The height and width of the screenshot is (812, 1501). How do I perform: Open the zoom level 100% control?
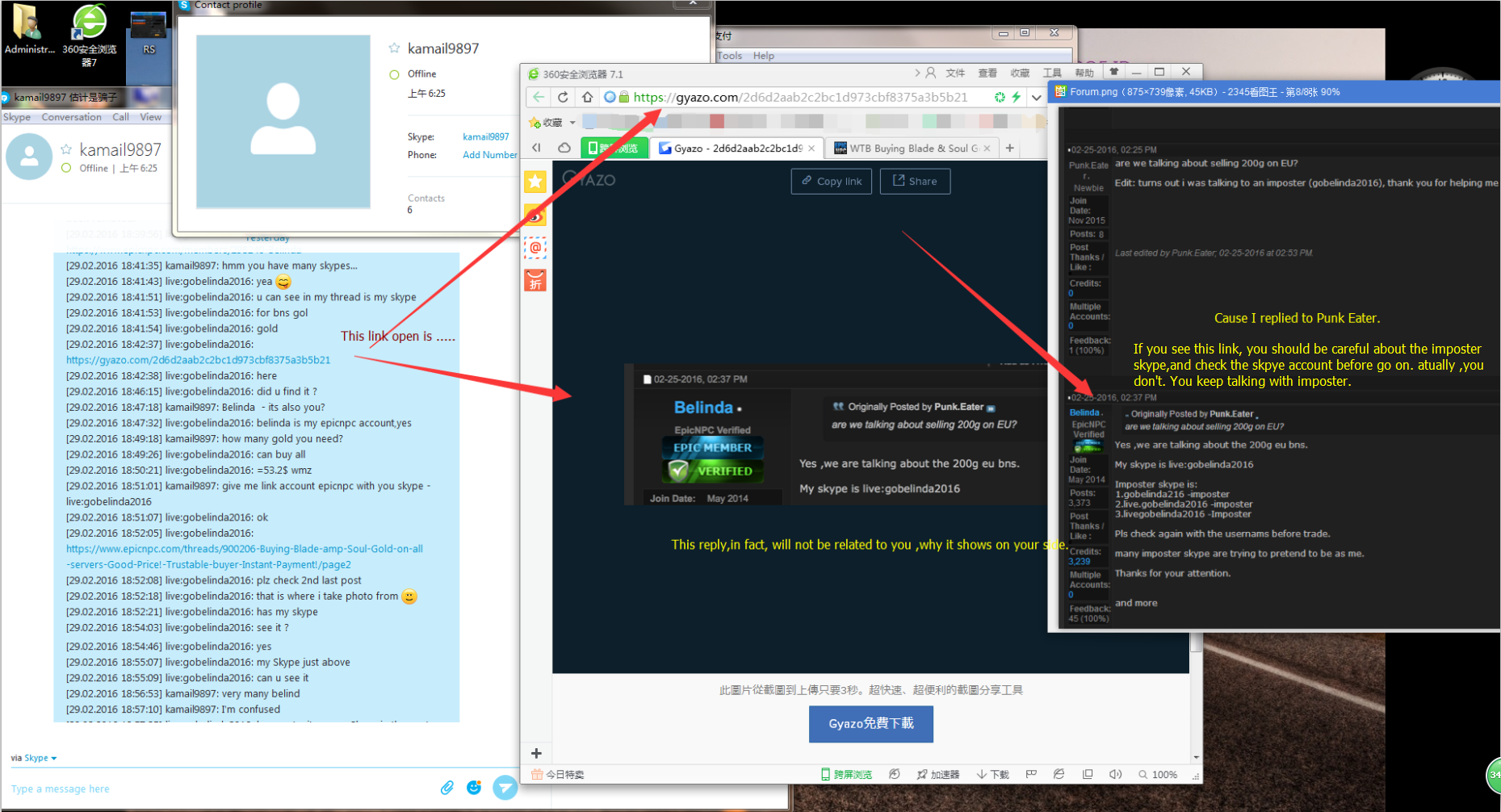coord(1158,774)
